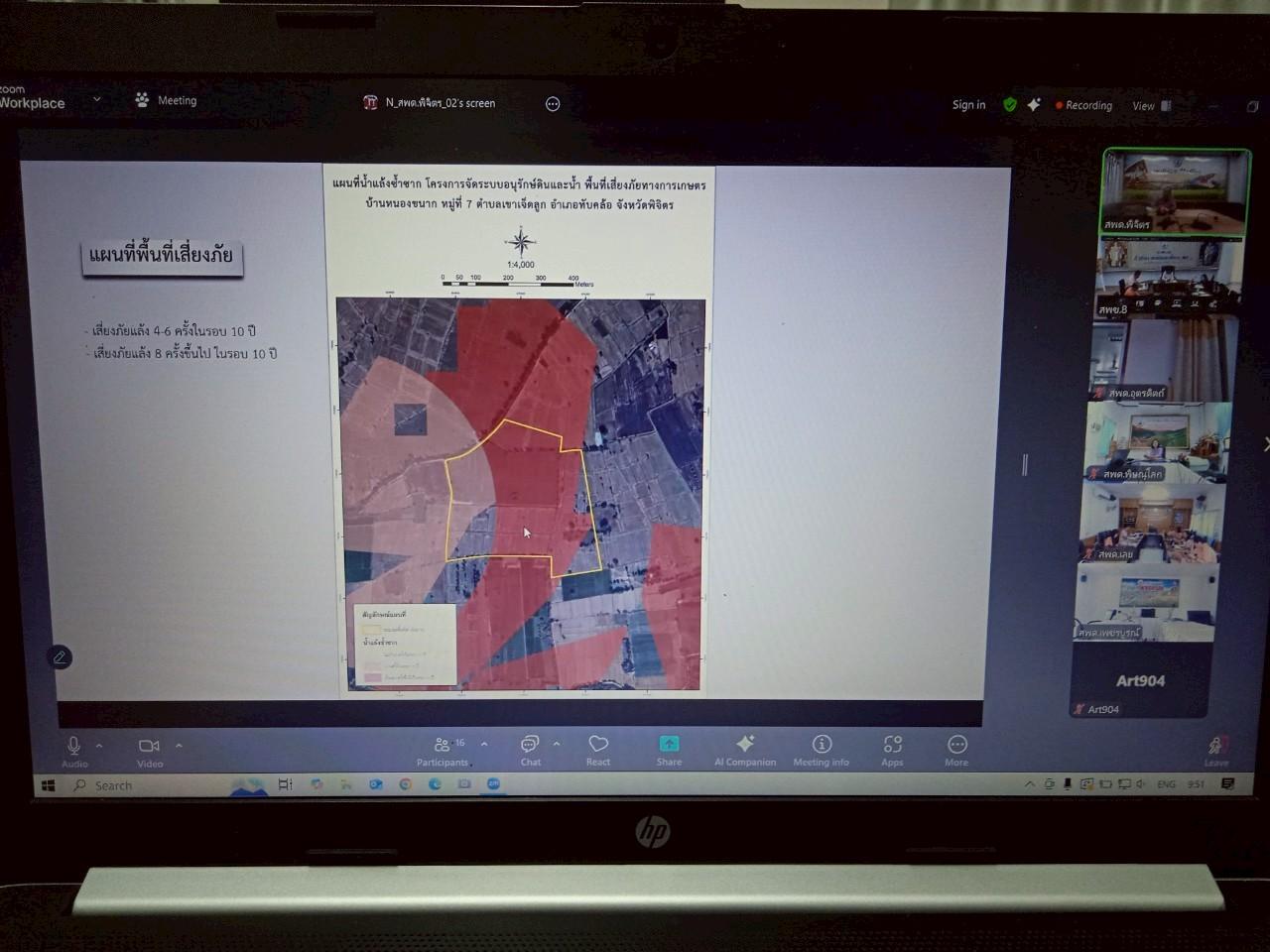The width and height of the screenshot is (1270, 952).
Task: Expand the Participants options arrow
Action: point(484,744)
